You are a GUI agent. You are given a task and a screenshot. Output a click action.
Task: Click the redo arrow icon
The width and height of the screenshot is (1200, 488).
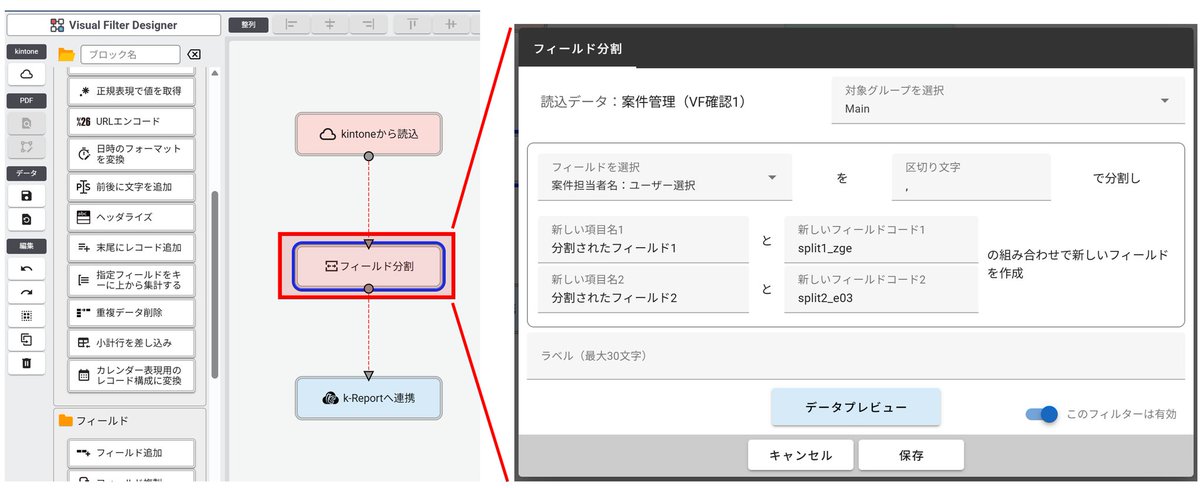click(x=26, y=292)
